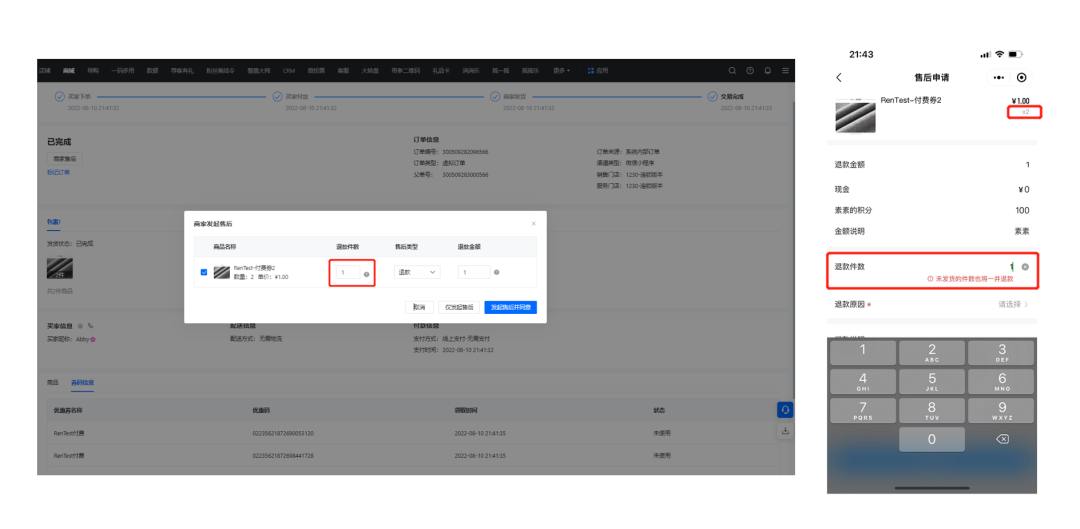Tap the mini-program close target icon

[1021, 78]
